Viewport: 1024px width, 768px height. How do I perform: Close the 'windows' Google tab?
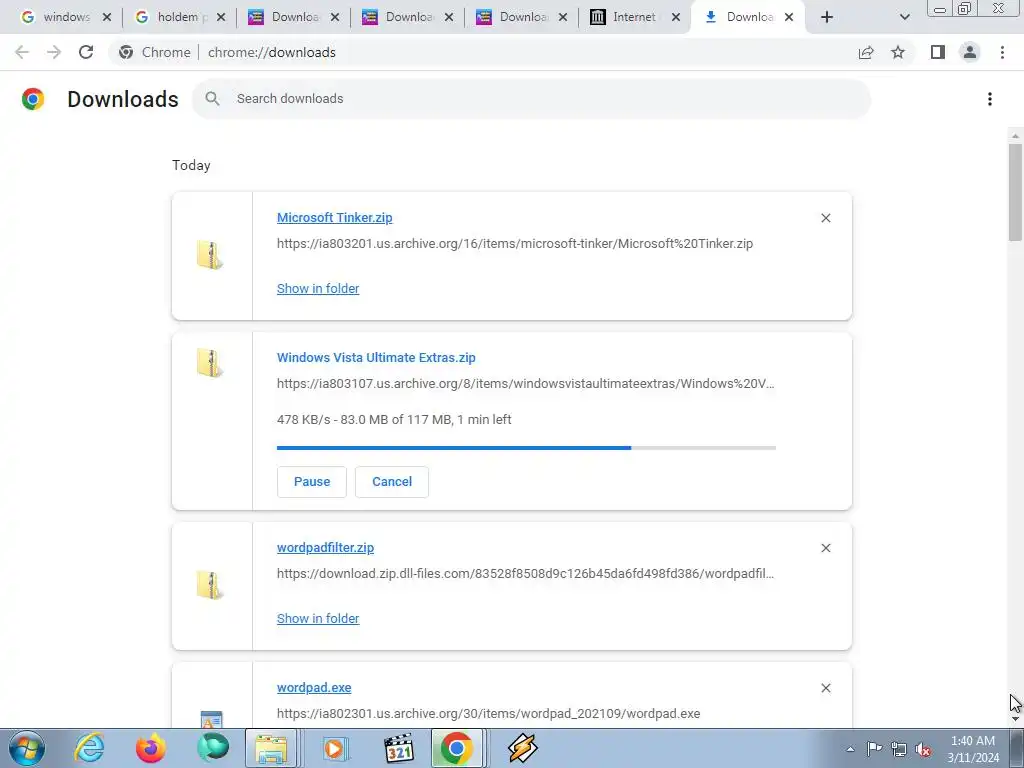pos(107,17)
